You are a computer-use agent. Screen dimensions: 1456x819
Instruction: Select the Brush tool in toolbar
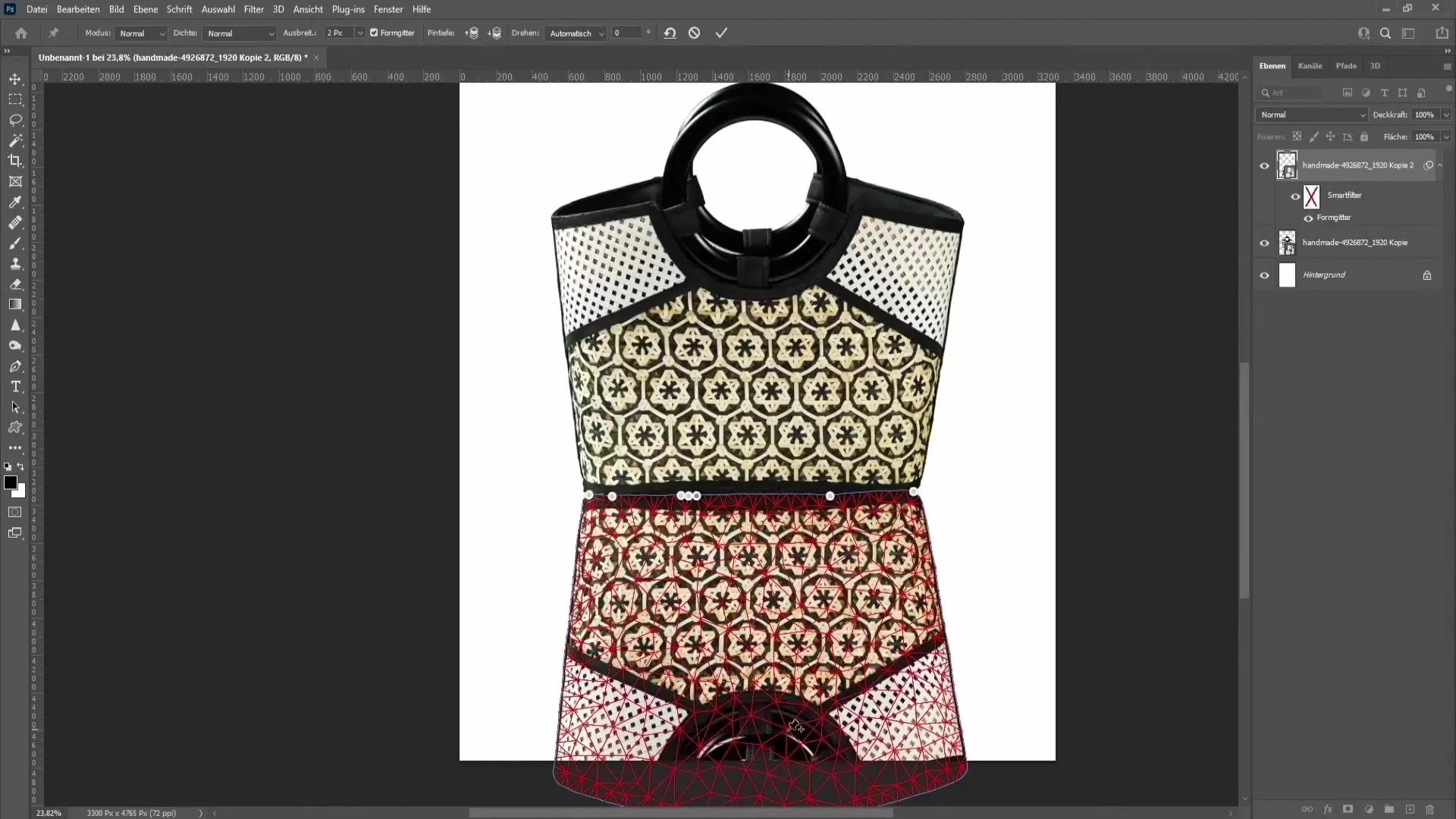(x=15, y=243)
